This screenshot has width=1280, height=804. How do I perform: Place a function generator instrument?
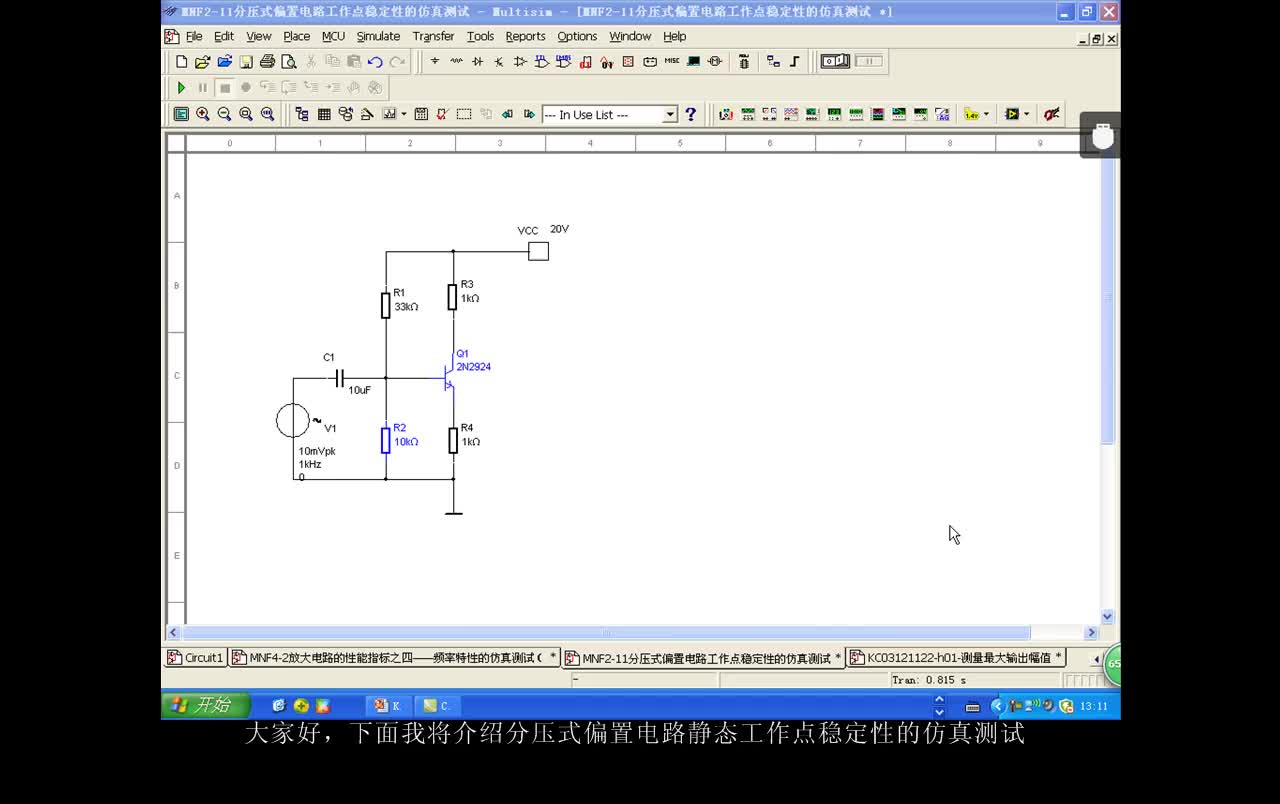coord(748,114)
